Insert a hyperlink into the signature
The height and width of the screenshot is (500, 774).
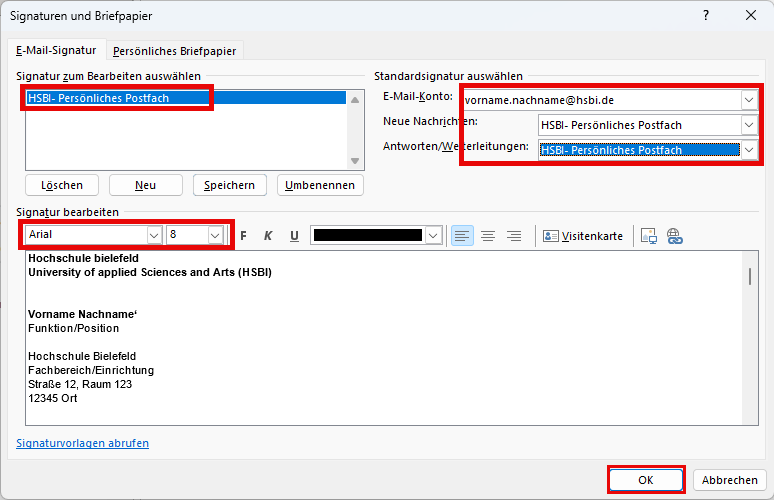pyautogui.click(x=675, y=236)
